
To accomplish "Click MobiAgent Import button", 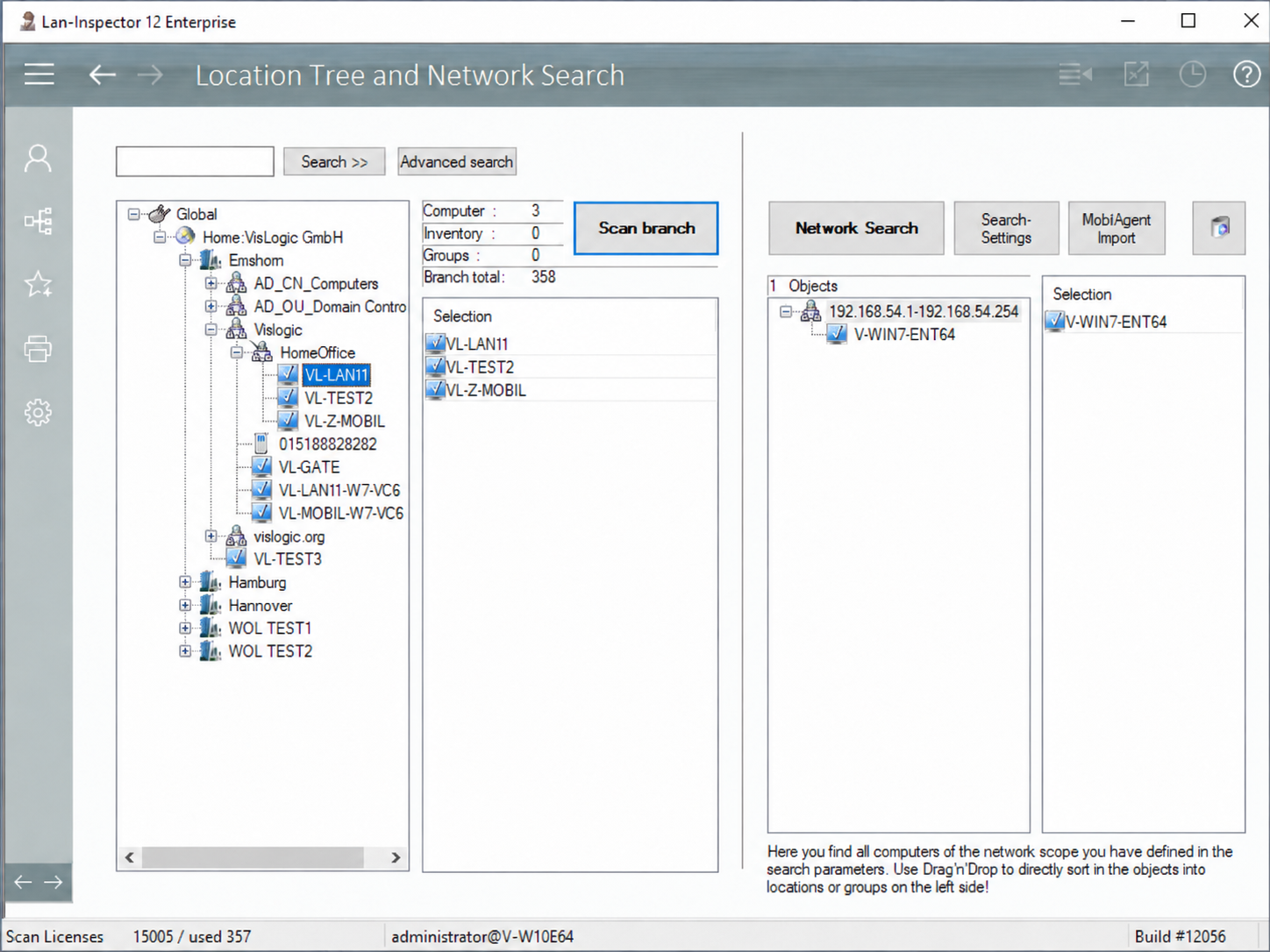I will 1117,228.
